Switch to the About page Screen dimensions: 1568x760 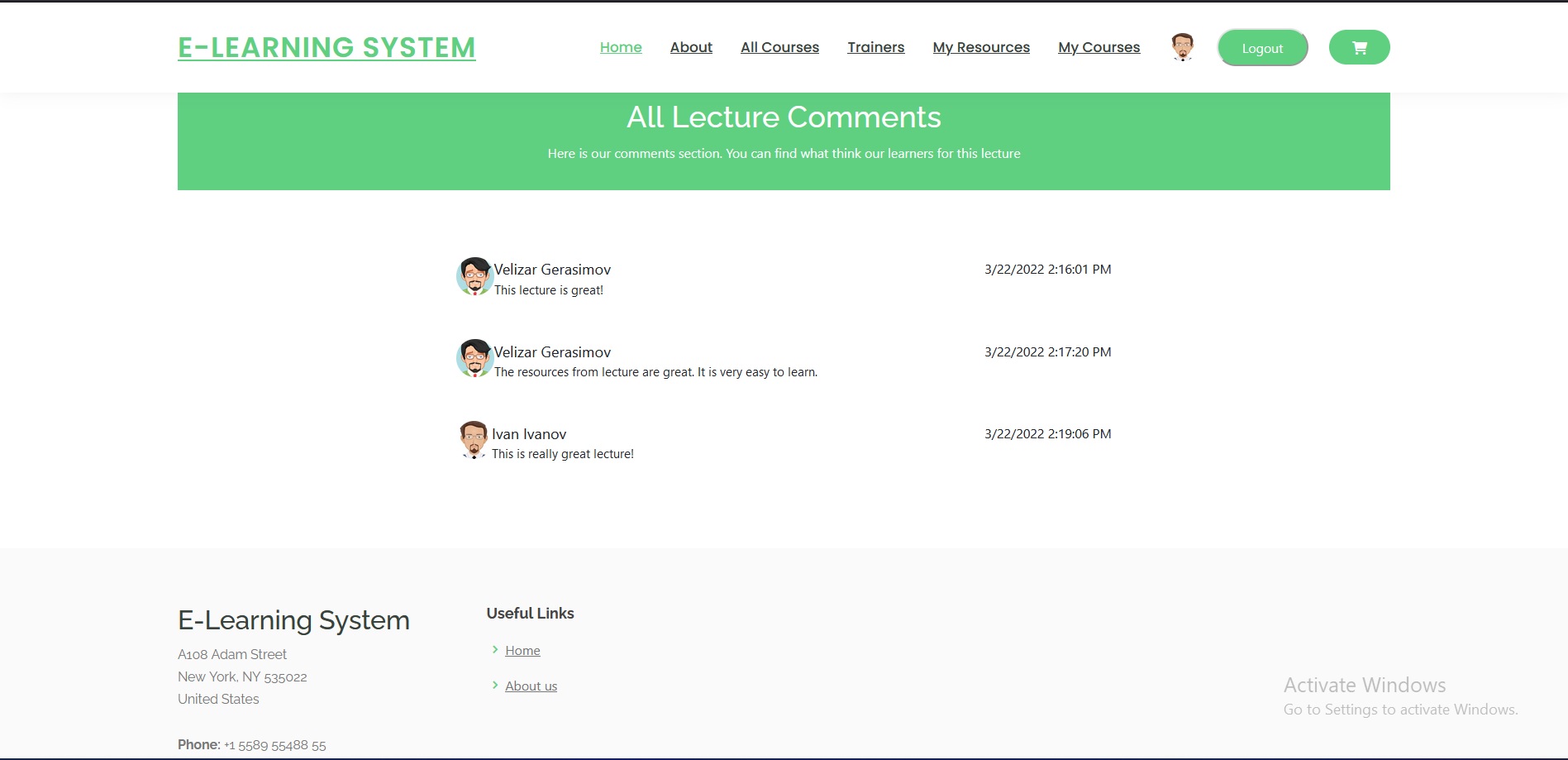pyautogui.click(x=690, y=47)
